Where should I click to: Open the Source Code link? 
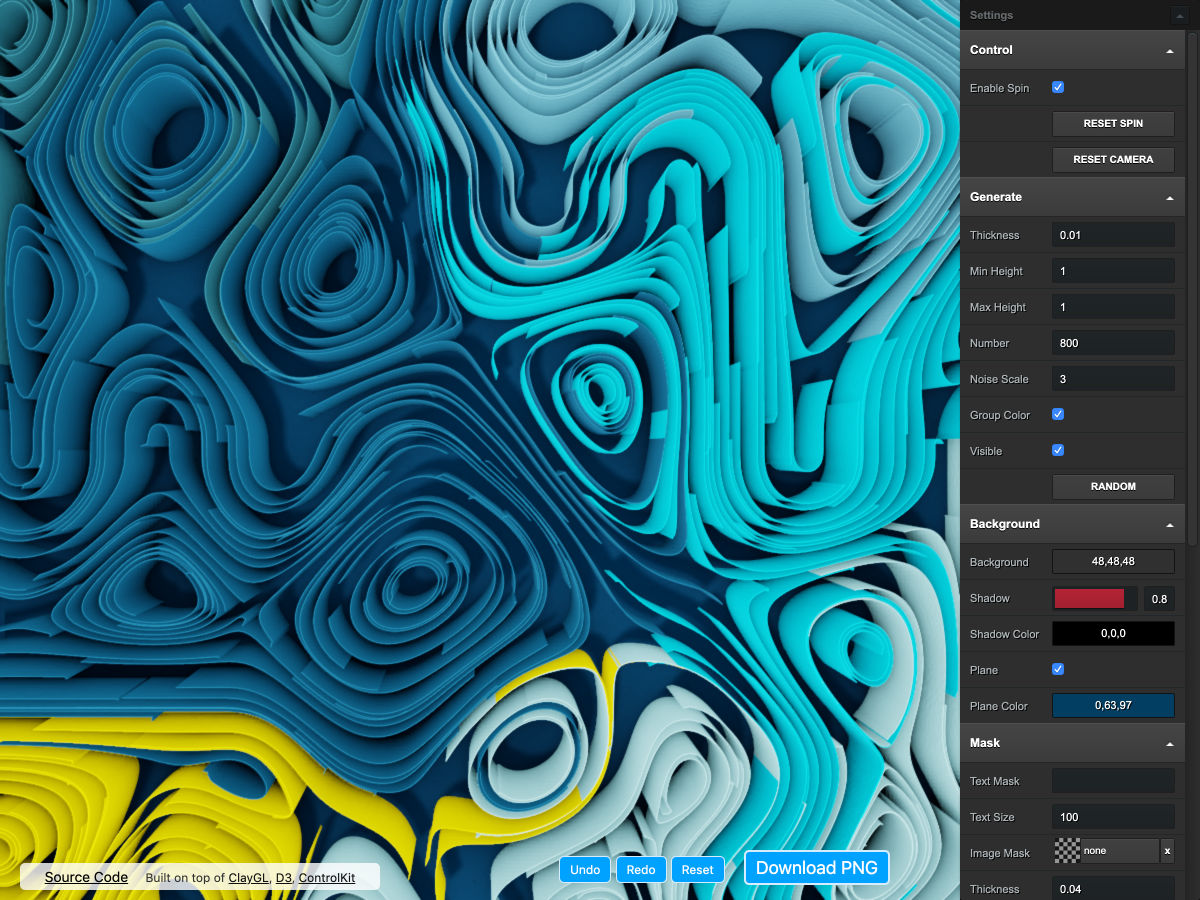(86, 877)
